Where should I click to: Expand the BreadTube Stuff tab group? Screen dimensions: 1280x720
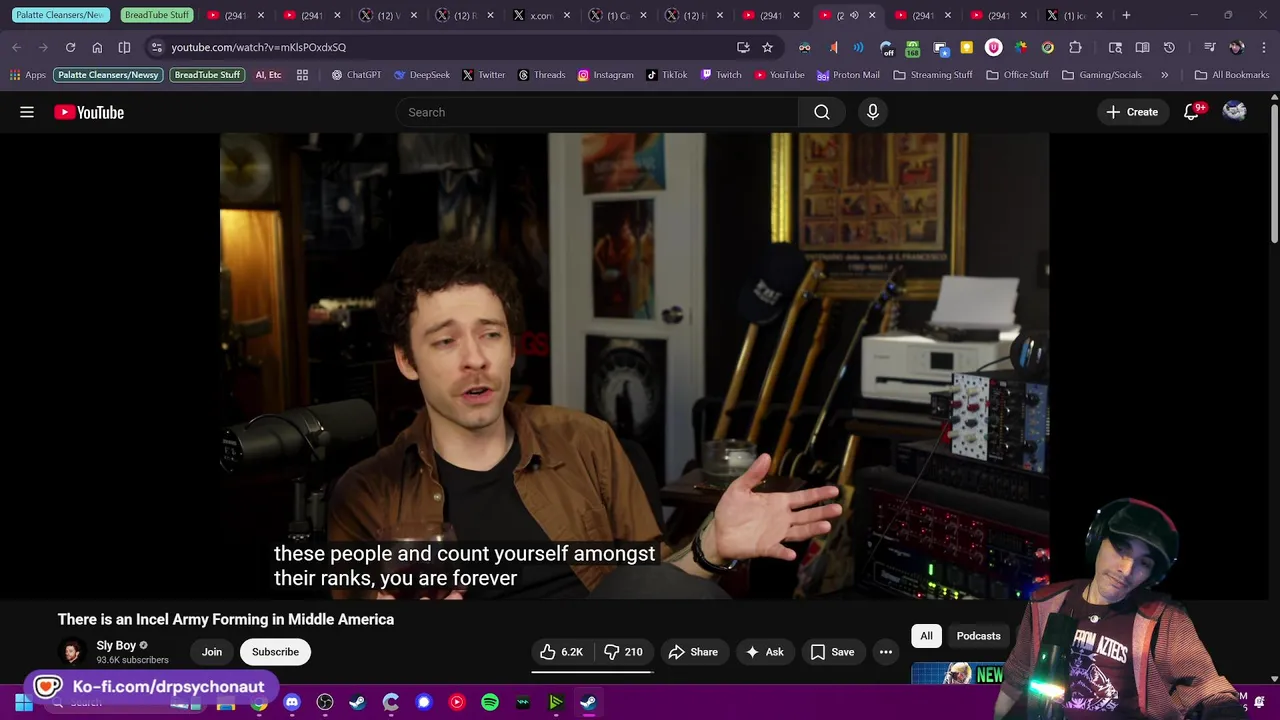[x=157, y=15]
